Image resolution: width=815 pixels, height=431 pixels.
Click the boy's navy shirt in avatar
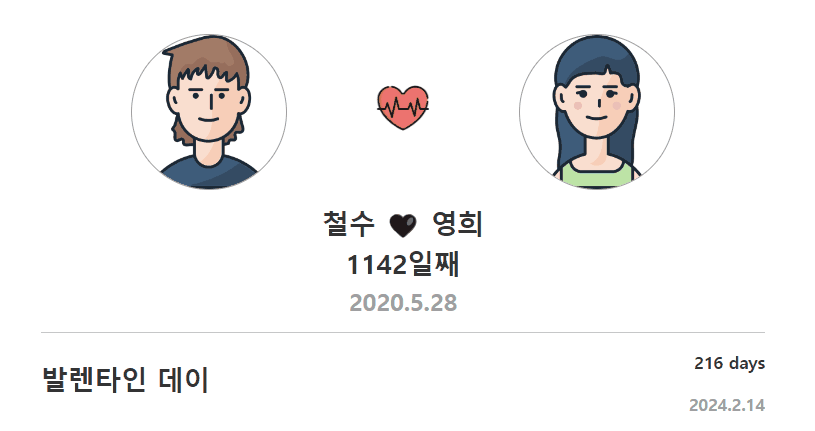tap(209, 174)
